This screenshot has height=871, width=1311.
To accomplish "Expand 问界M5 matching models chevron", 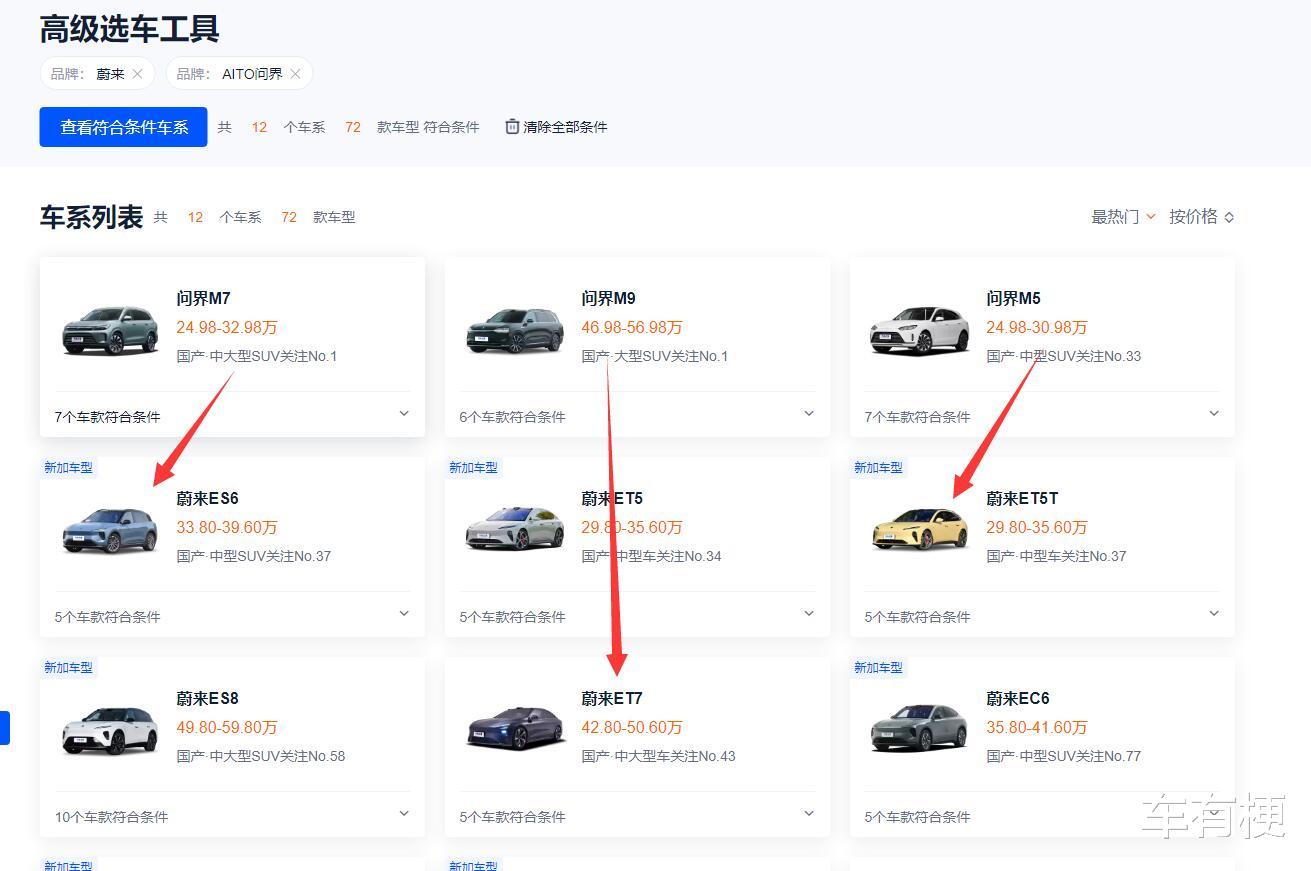I will pos(1214,414).
